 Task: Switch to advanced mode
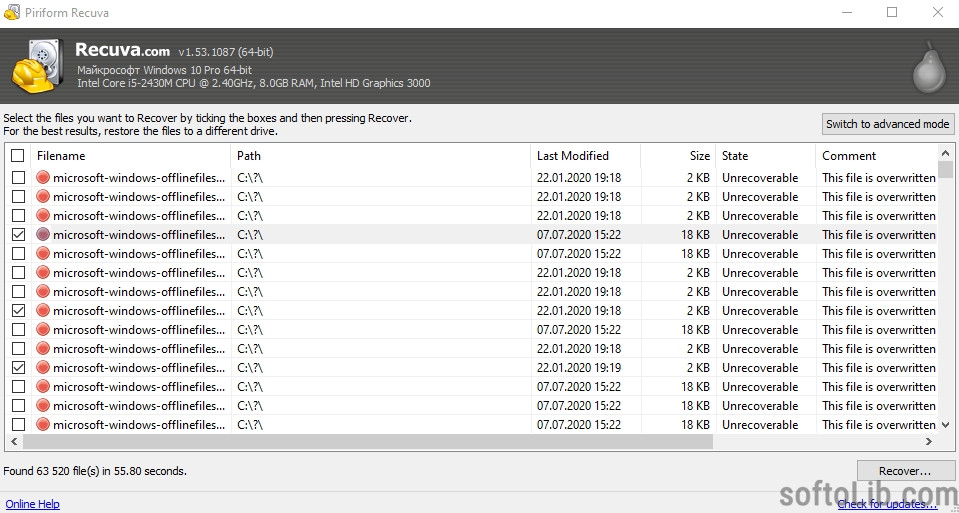(887, 124)
